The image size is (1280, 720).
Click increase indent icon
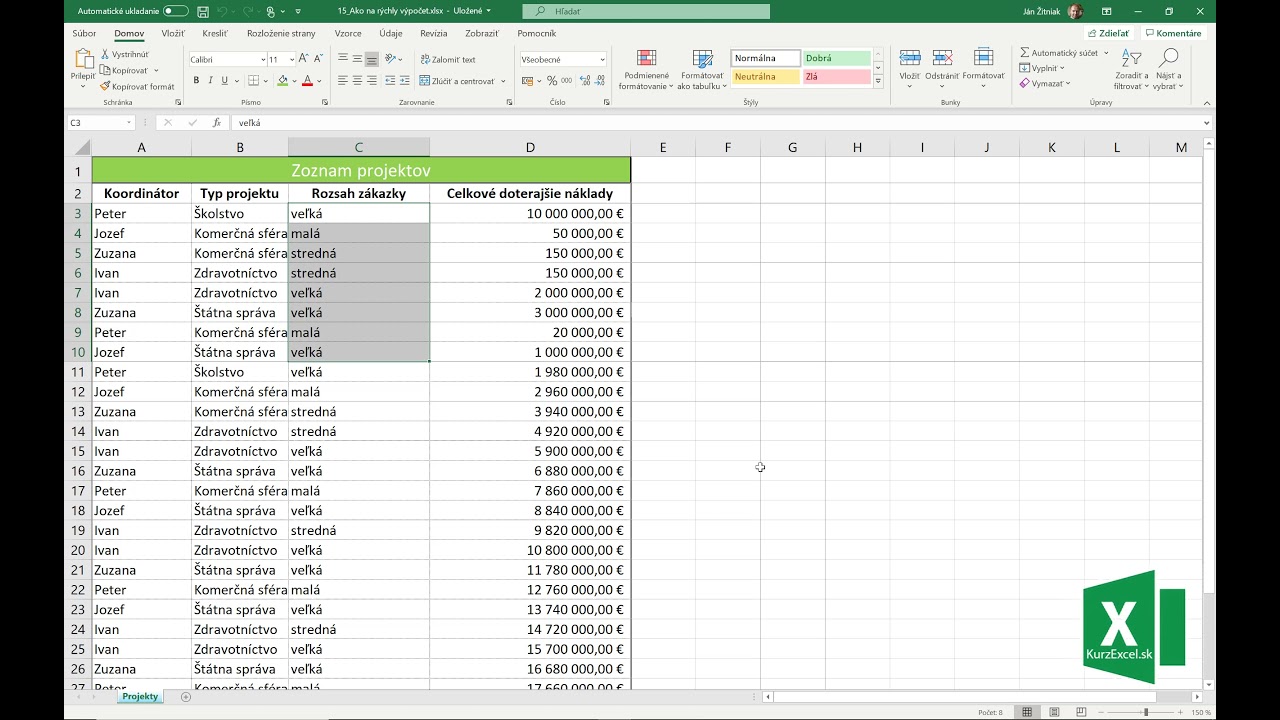coord(406,81)
